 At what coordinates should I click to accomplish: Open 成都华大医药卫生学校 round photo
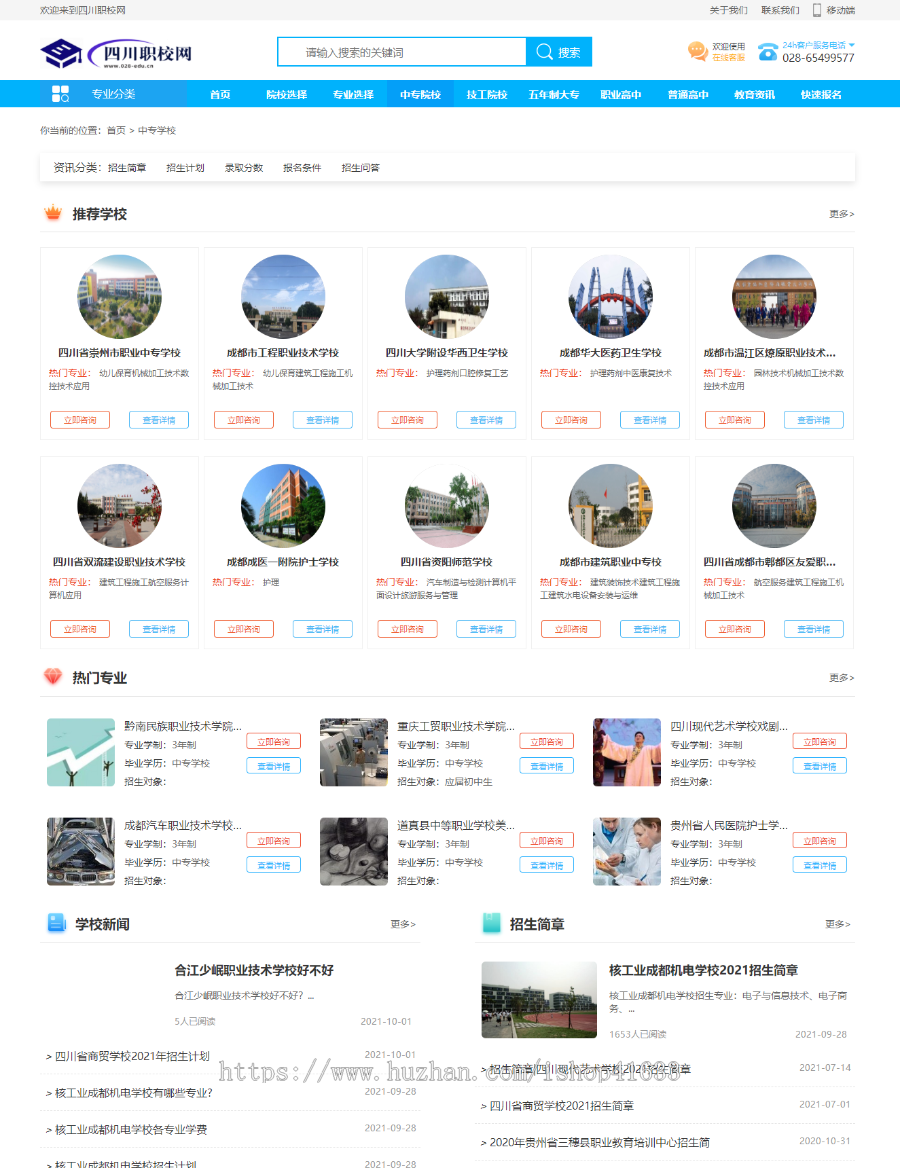610,296
